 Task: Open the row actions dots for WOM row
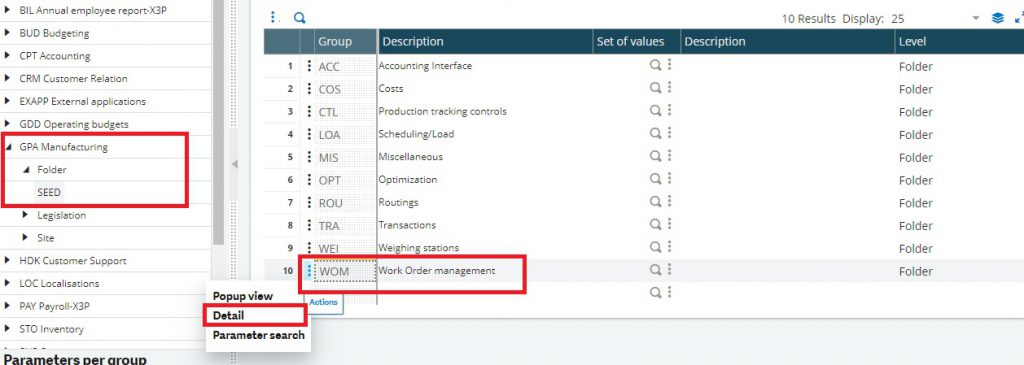click(x=309, y=270)
